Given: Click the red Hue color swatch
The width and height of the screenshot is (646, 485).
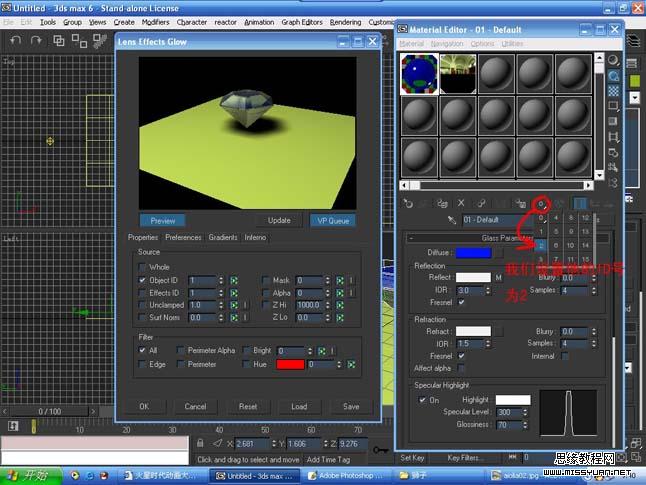Looking at the screenshot, I should coord(290,365).
